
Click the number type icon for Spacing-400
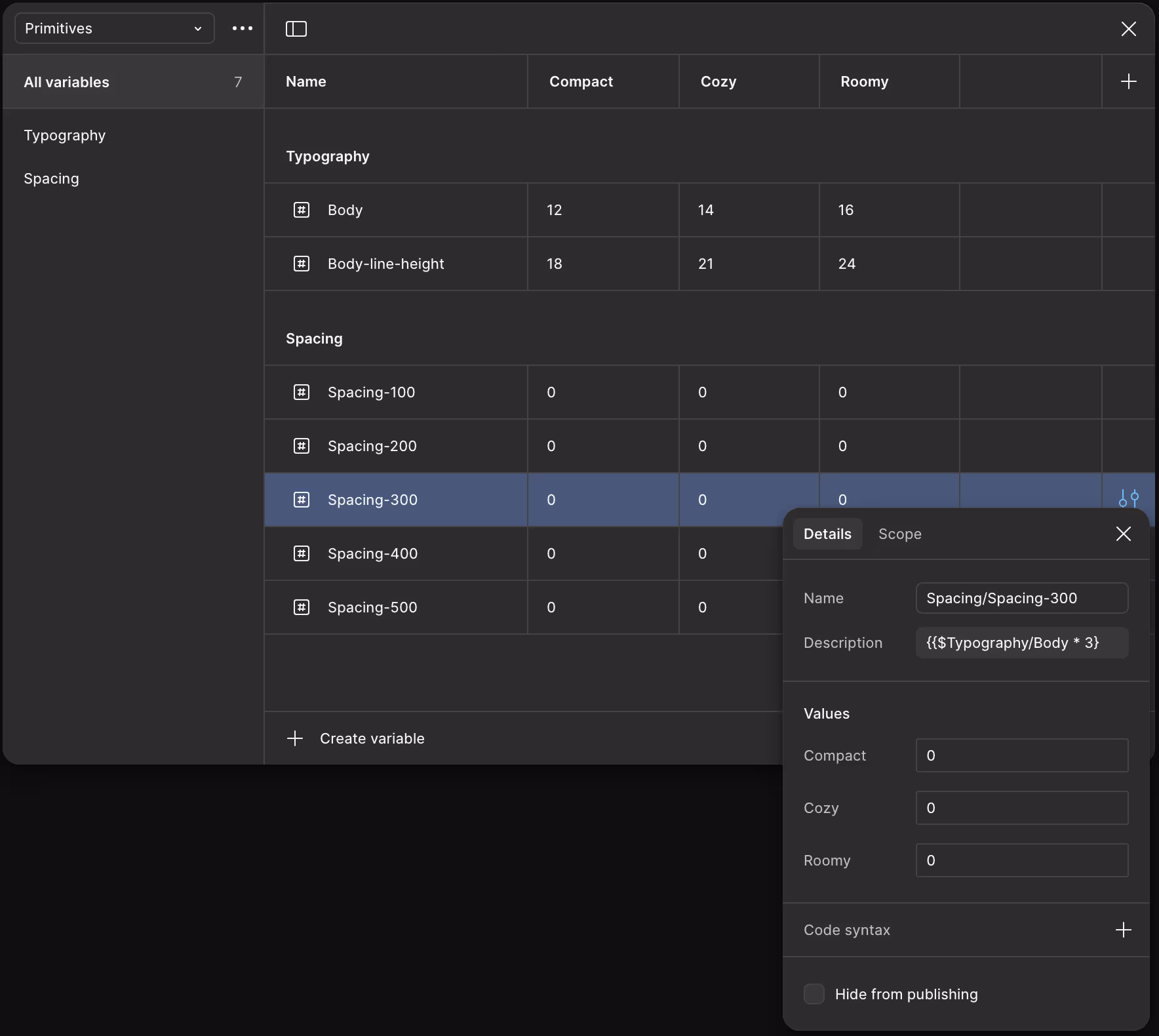tap(302, 553)
